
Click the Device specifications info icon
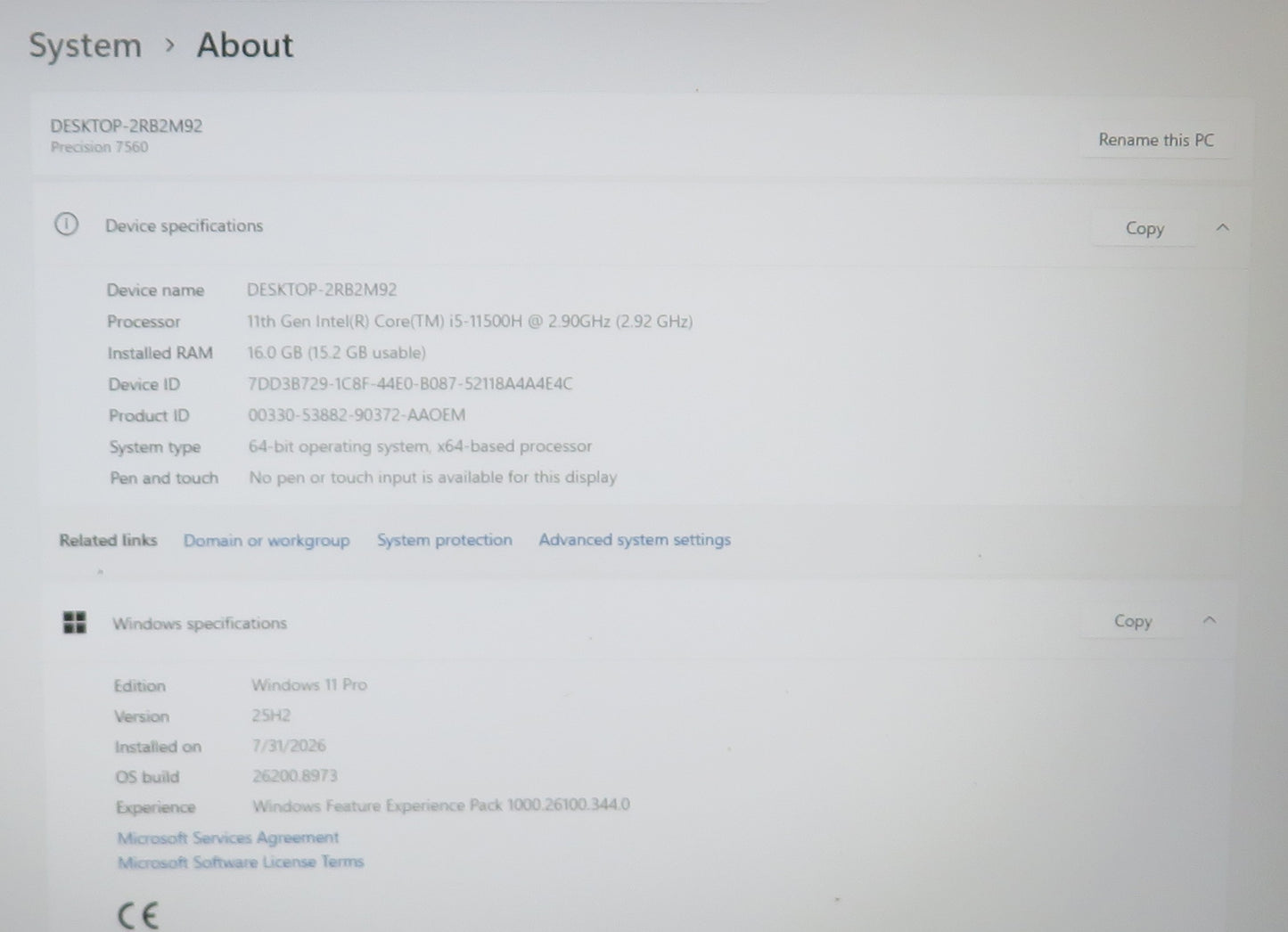point(66,225)
